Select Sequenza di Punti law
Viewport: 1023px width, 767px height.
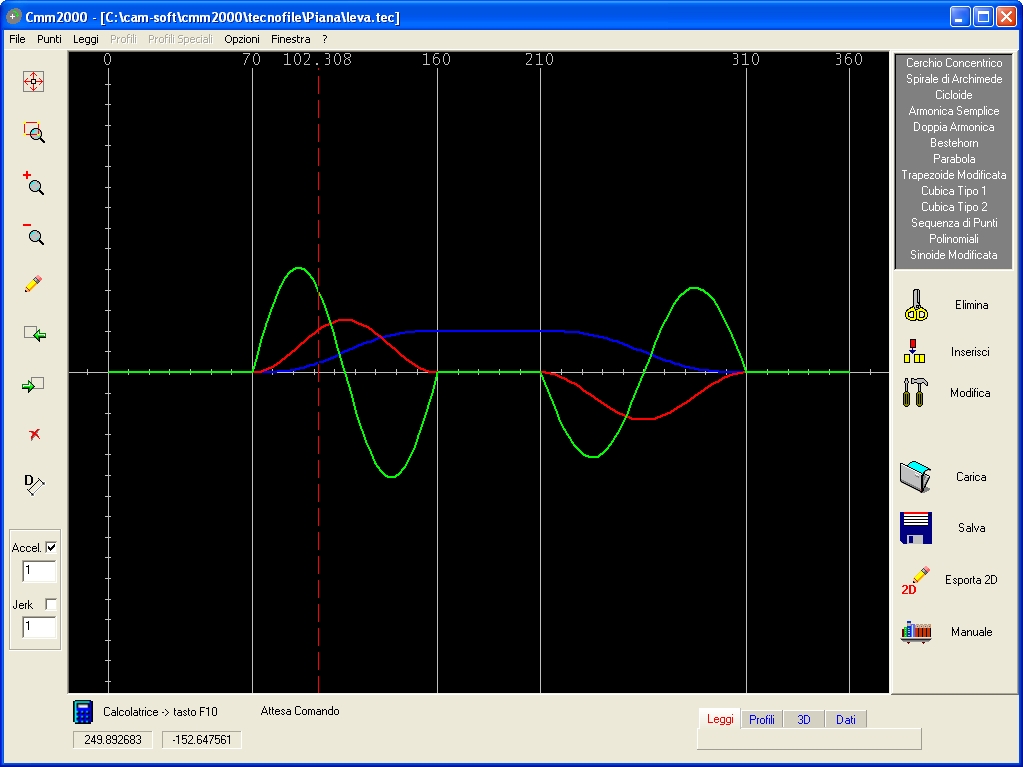pos(954,223)
